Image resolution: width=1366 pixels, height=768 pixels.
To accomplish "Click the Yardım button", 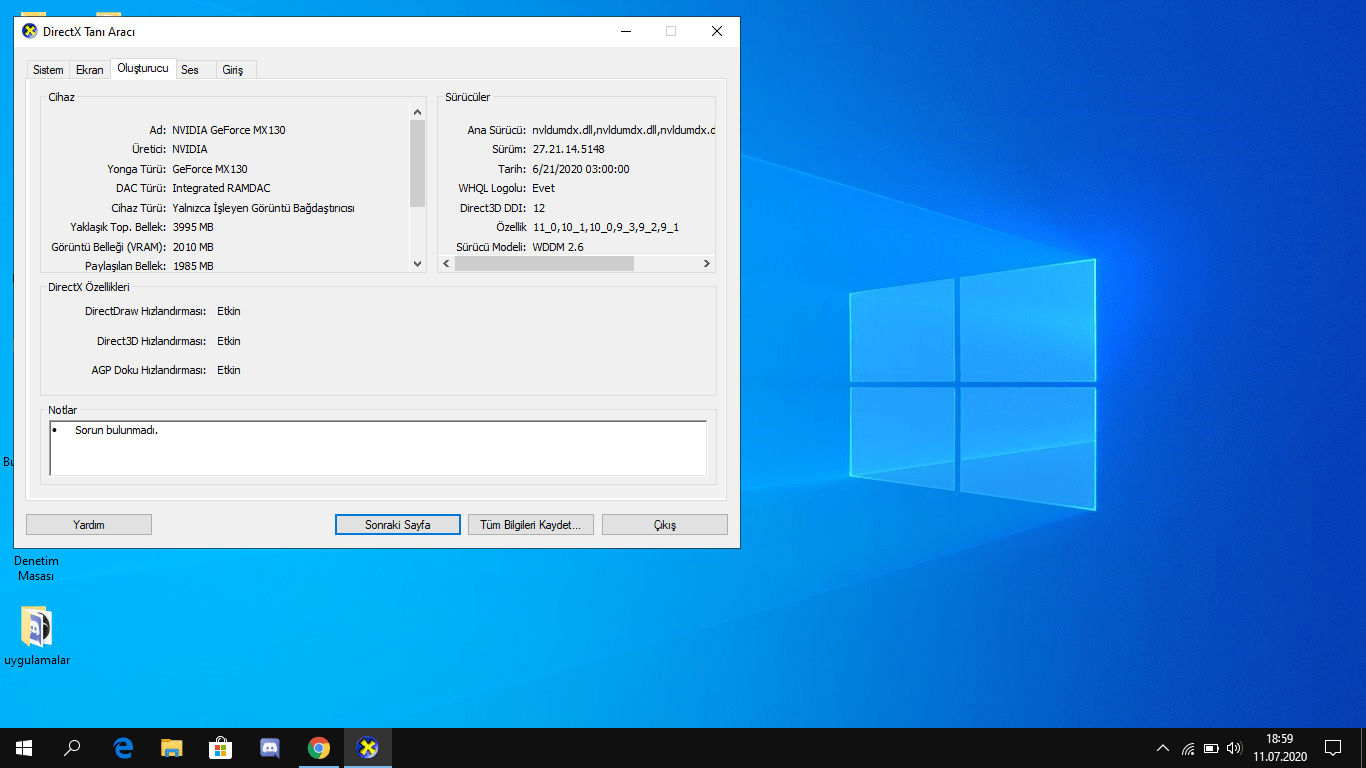I will point(89,525).
